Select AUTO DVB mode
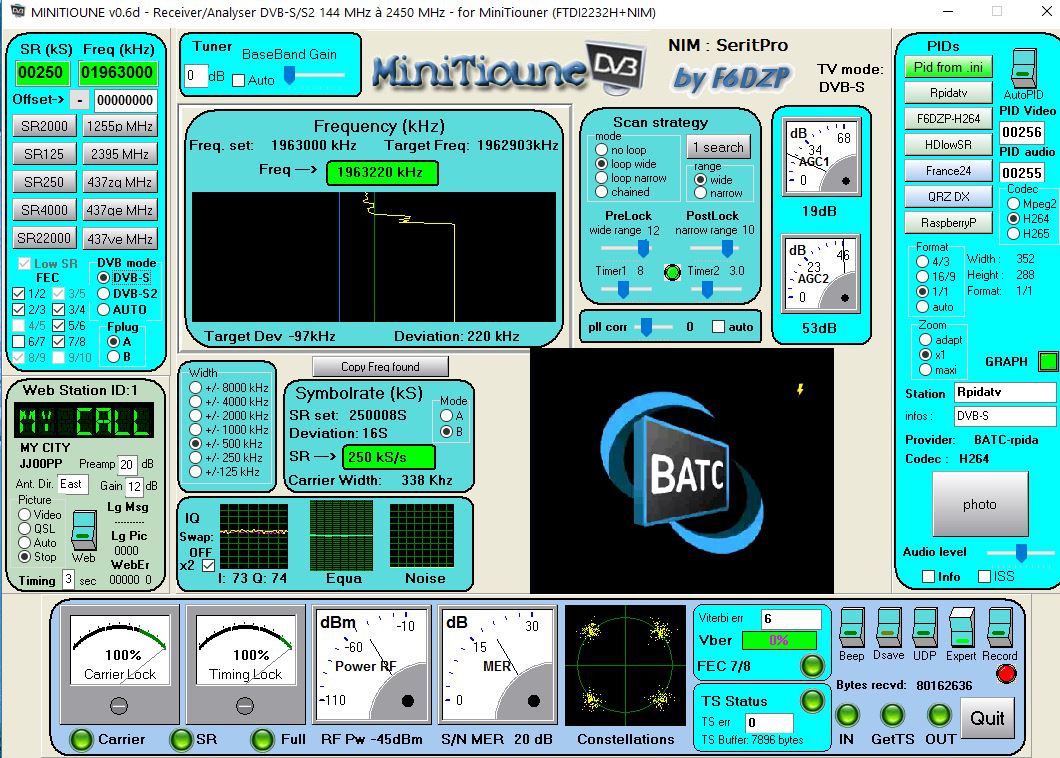 (103, 310)
